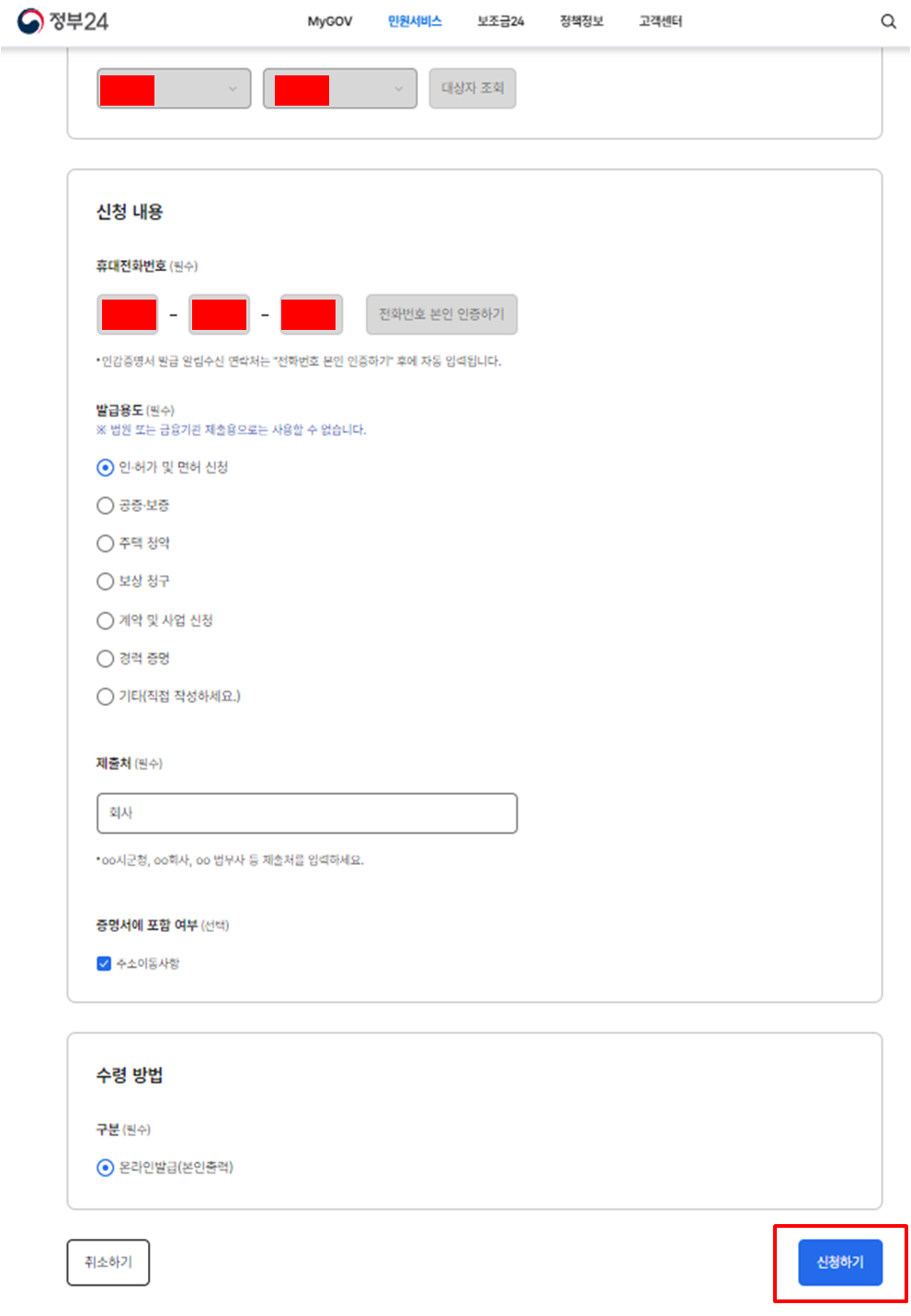Click the 취소하기 button
The width and height of the screenshot is (911, 1316).
click(x=108, y=1263)
